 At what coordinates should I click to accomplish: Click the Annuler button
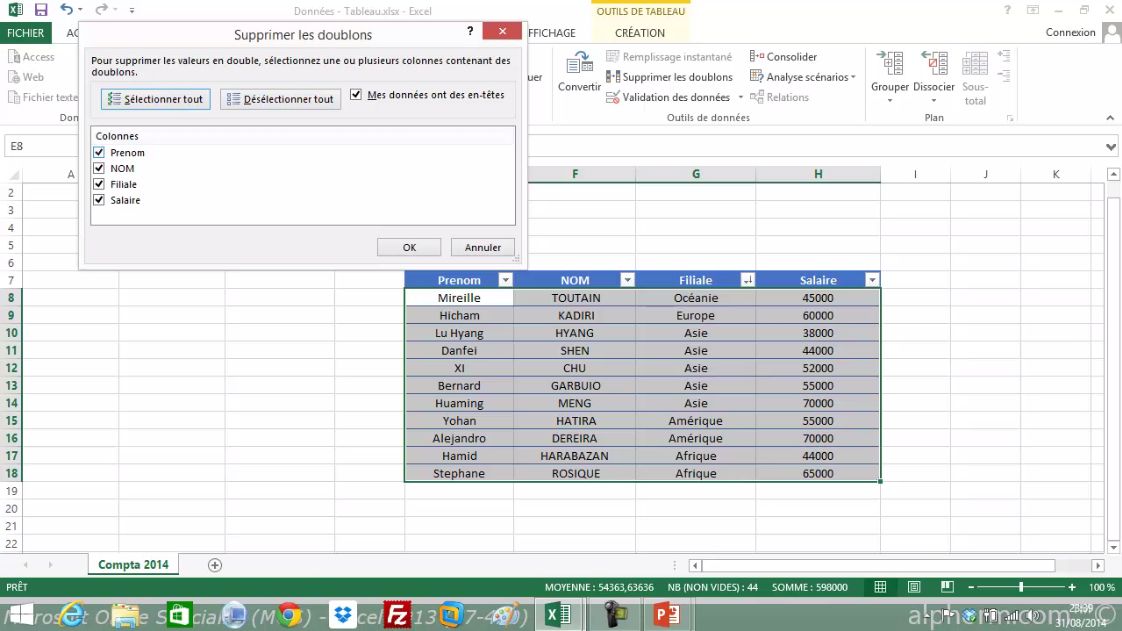point(483,248)
